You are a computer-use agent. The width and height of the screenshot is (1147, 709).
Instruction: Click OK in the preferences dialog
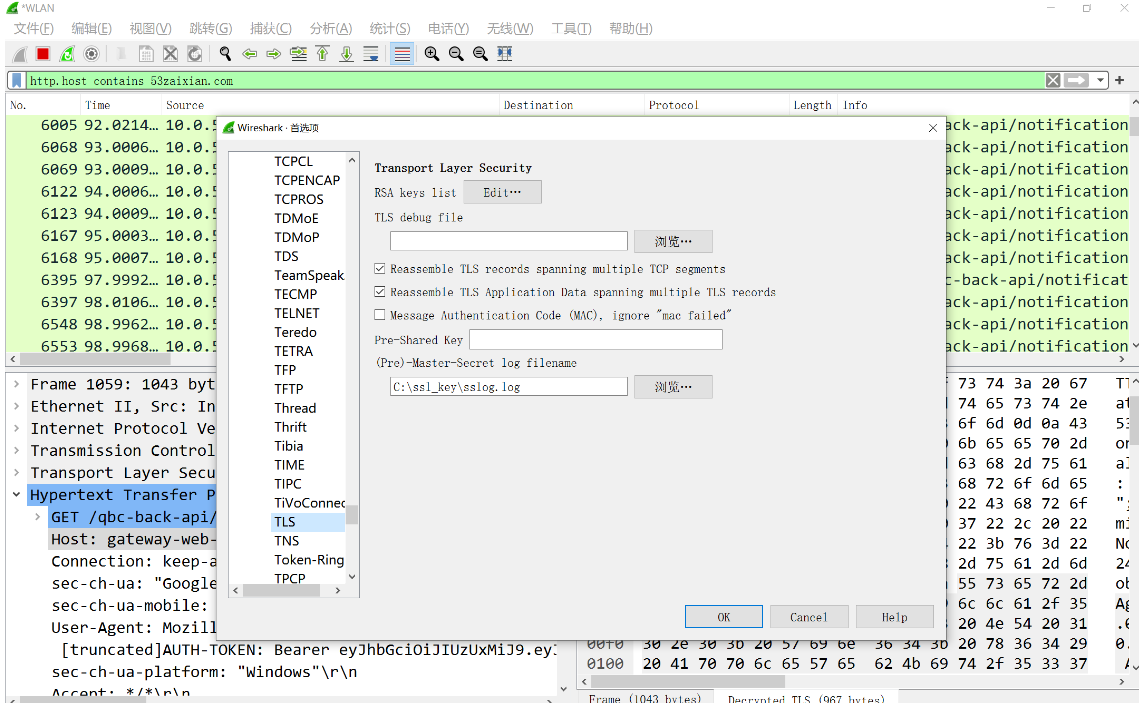[723, 617]
